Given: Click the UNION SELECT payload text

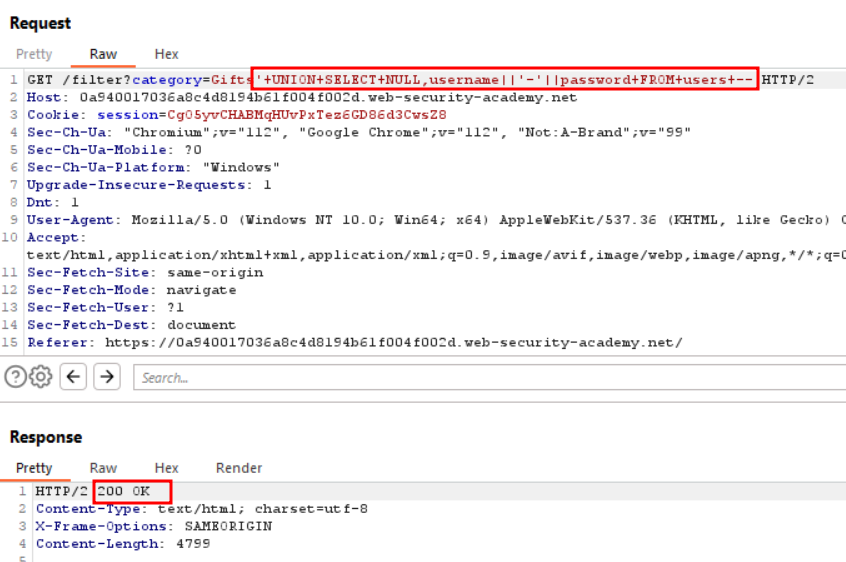Looking at the screenshot, I should click(x=505, y=80).
